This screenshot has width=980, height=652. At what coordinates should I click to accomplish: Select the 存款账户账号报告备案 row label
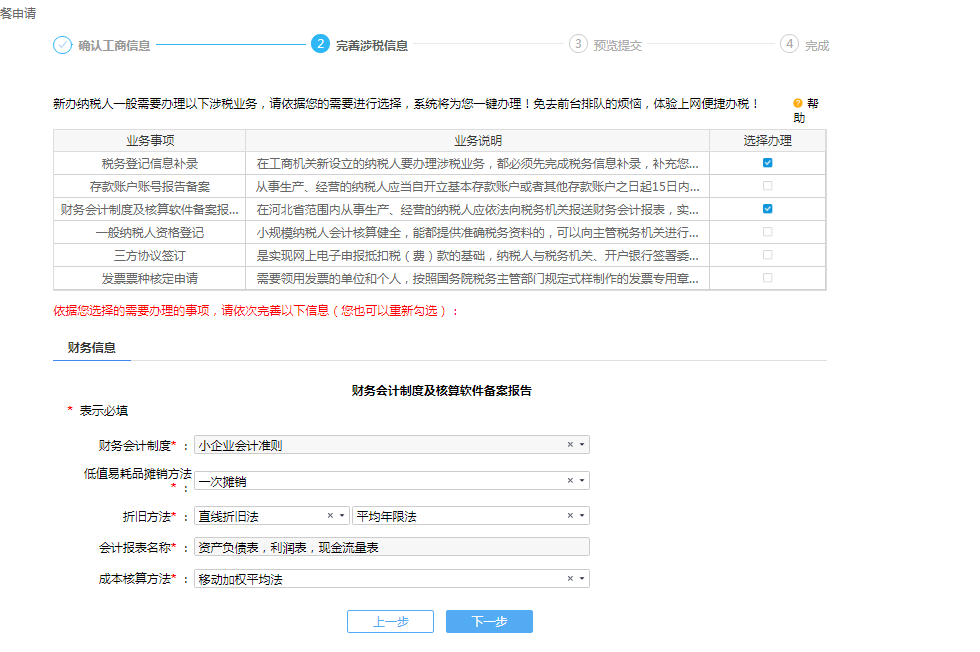150,187
